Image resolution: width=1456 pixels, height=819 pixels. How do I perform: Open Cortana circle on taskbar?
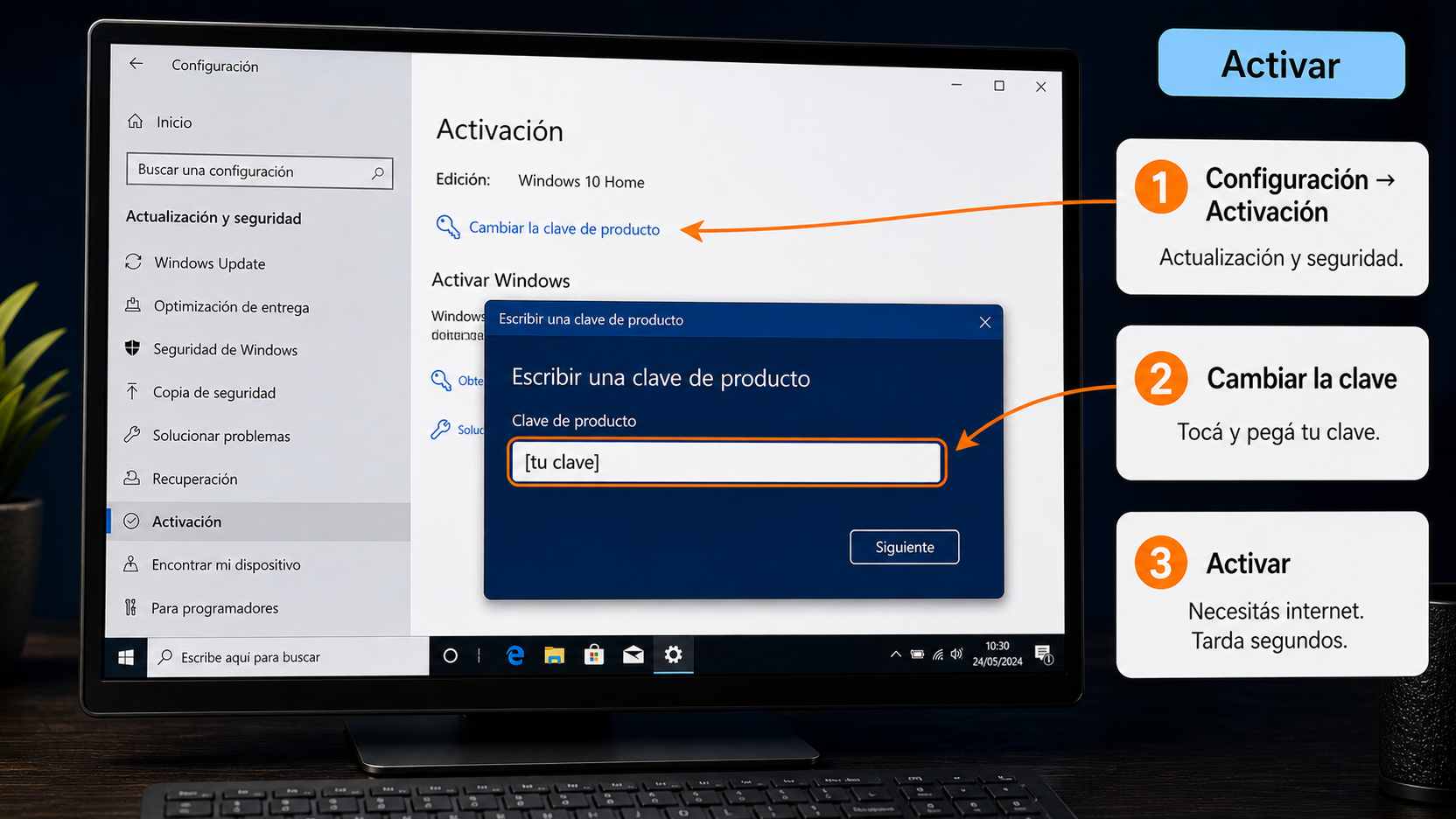[450, 655]
